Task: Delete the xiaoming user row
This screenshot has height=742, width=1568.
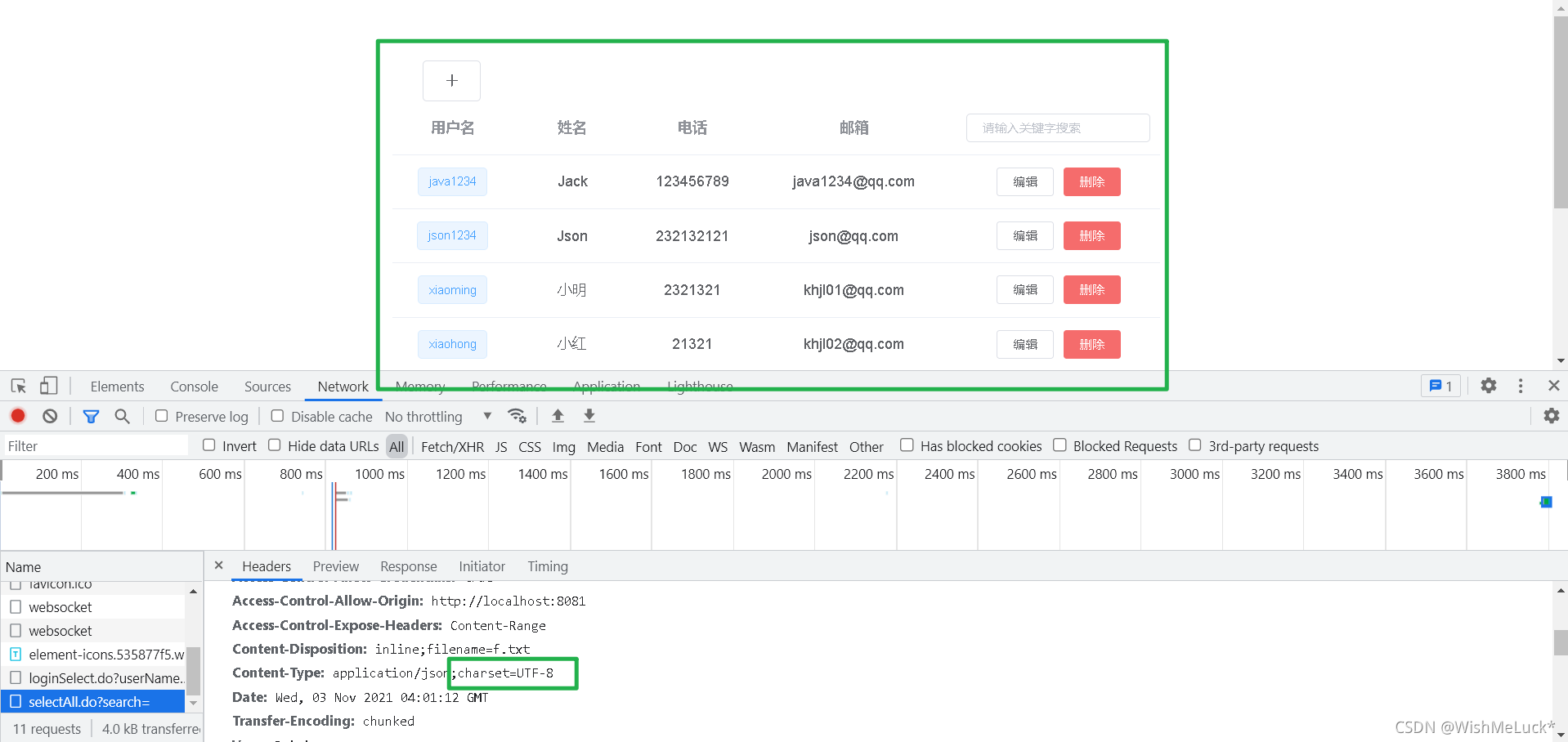Action: tap(1091, 290)
